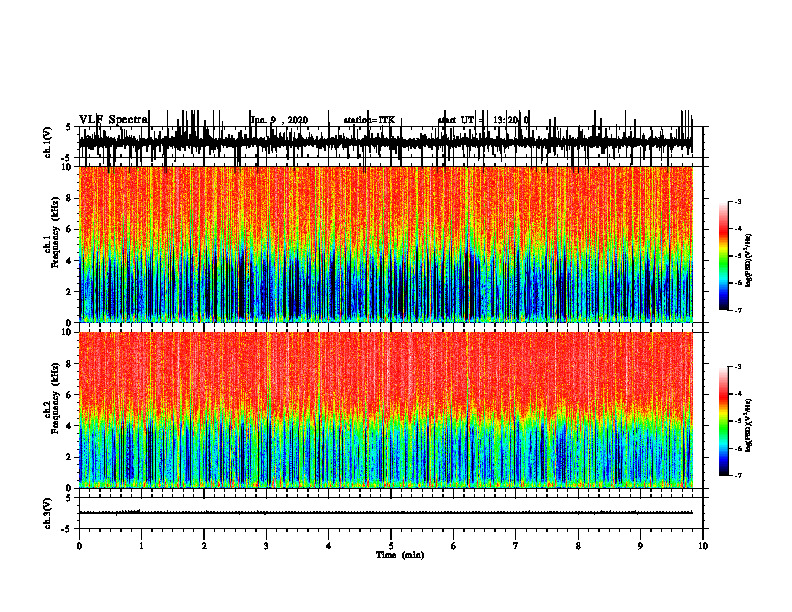792x612 pixels.
Task: Click the "2" kHz tick of ch.2 spectrogram
Action: pos(69,457)
